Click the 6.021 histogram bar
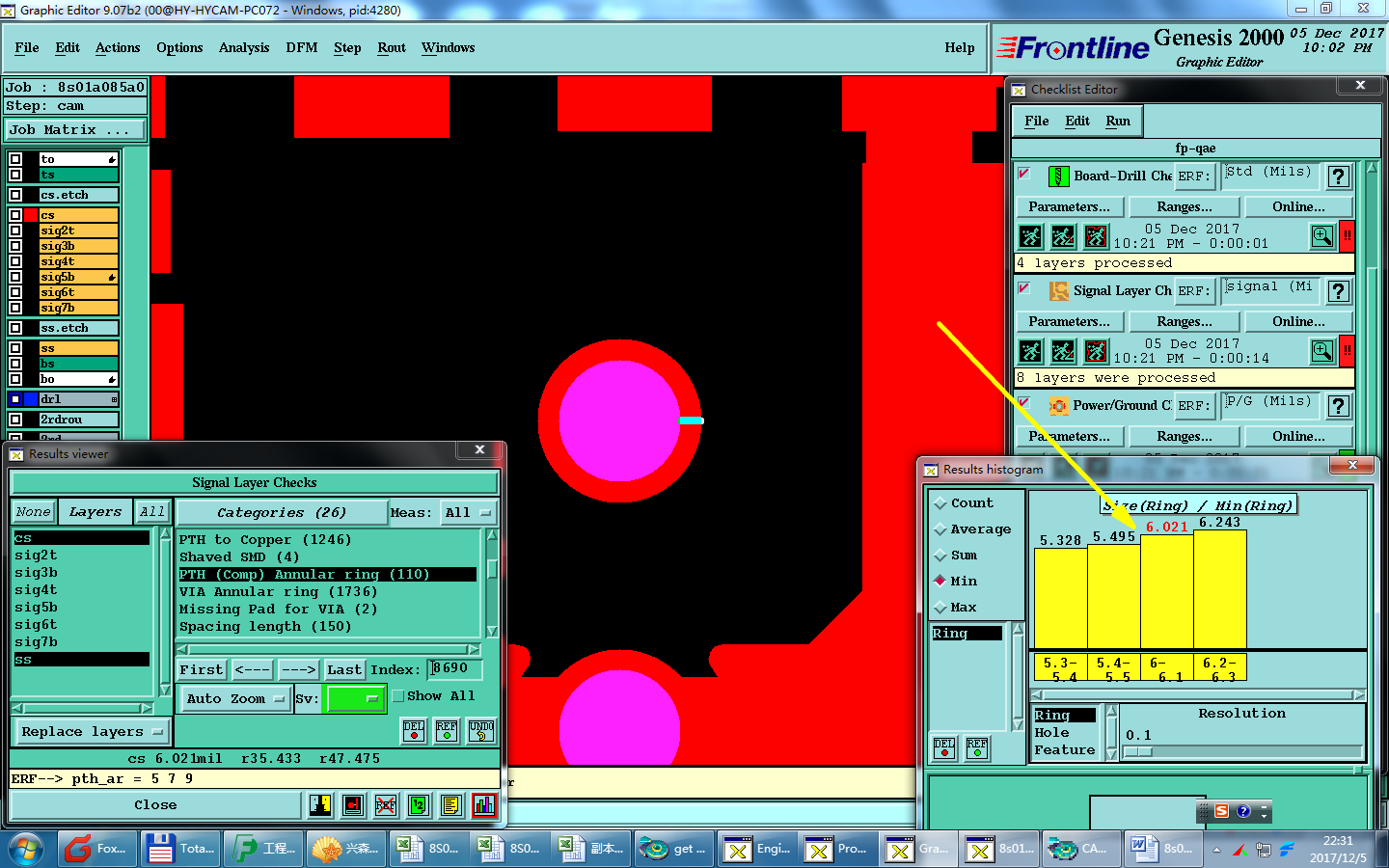This screenshot has height=868, width=1389. tap(1167, 591)
